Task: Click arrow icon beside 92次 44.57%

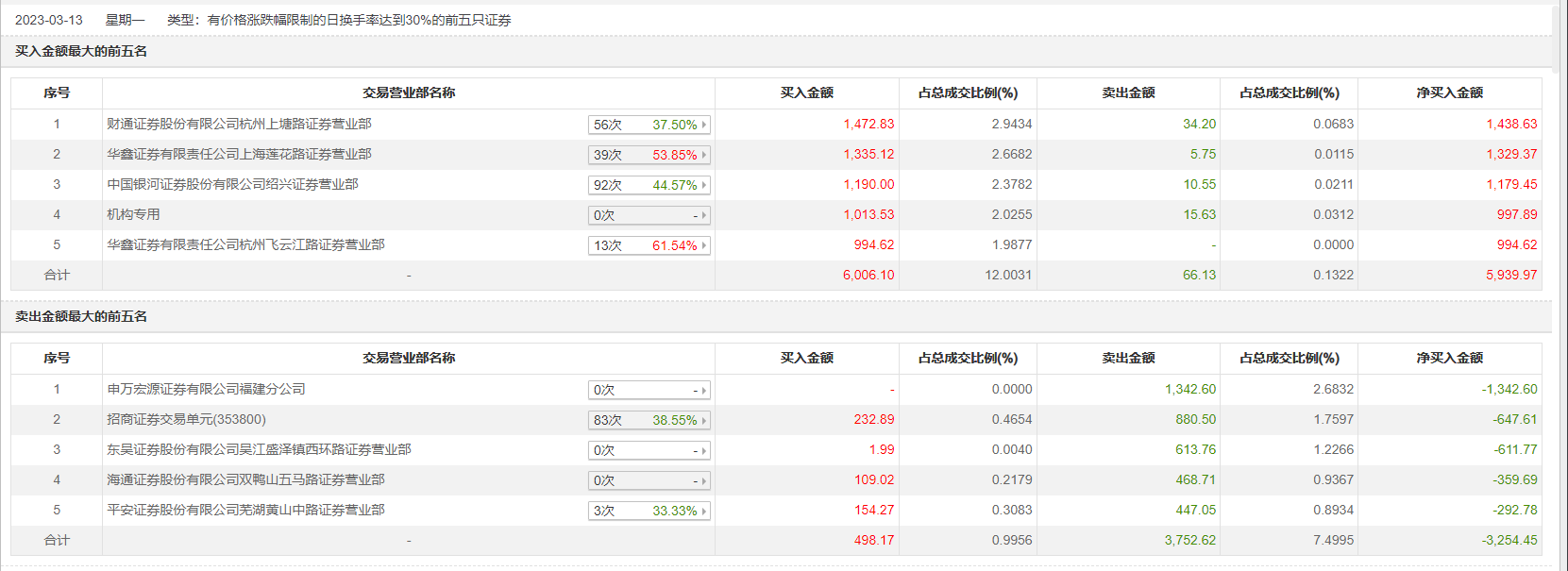Action: (704, 185)
